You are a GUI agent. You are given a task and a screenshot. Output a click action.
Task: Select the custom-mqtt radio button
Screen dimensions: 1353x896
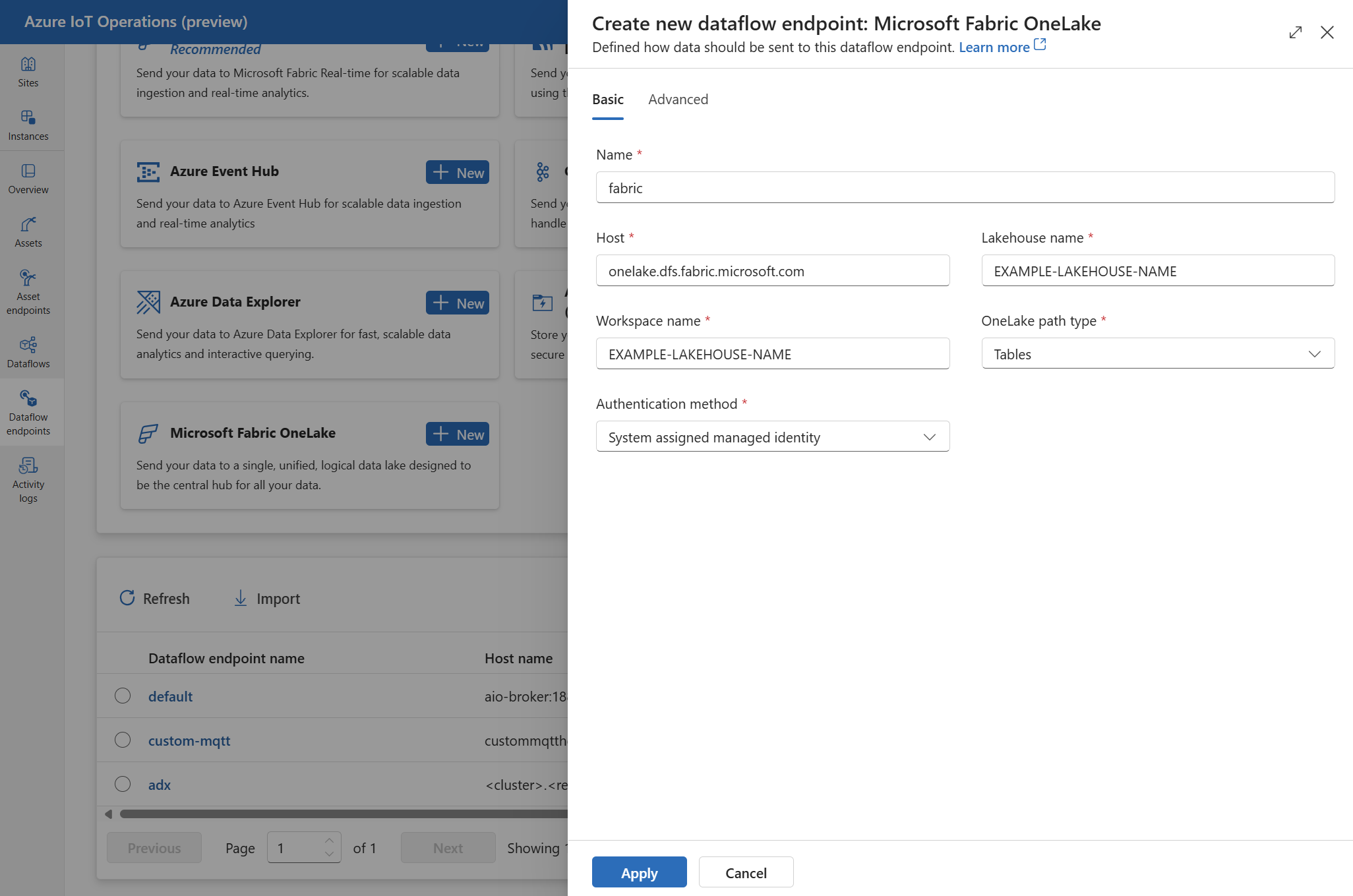click(x=123, y=740)
